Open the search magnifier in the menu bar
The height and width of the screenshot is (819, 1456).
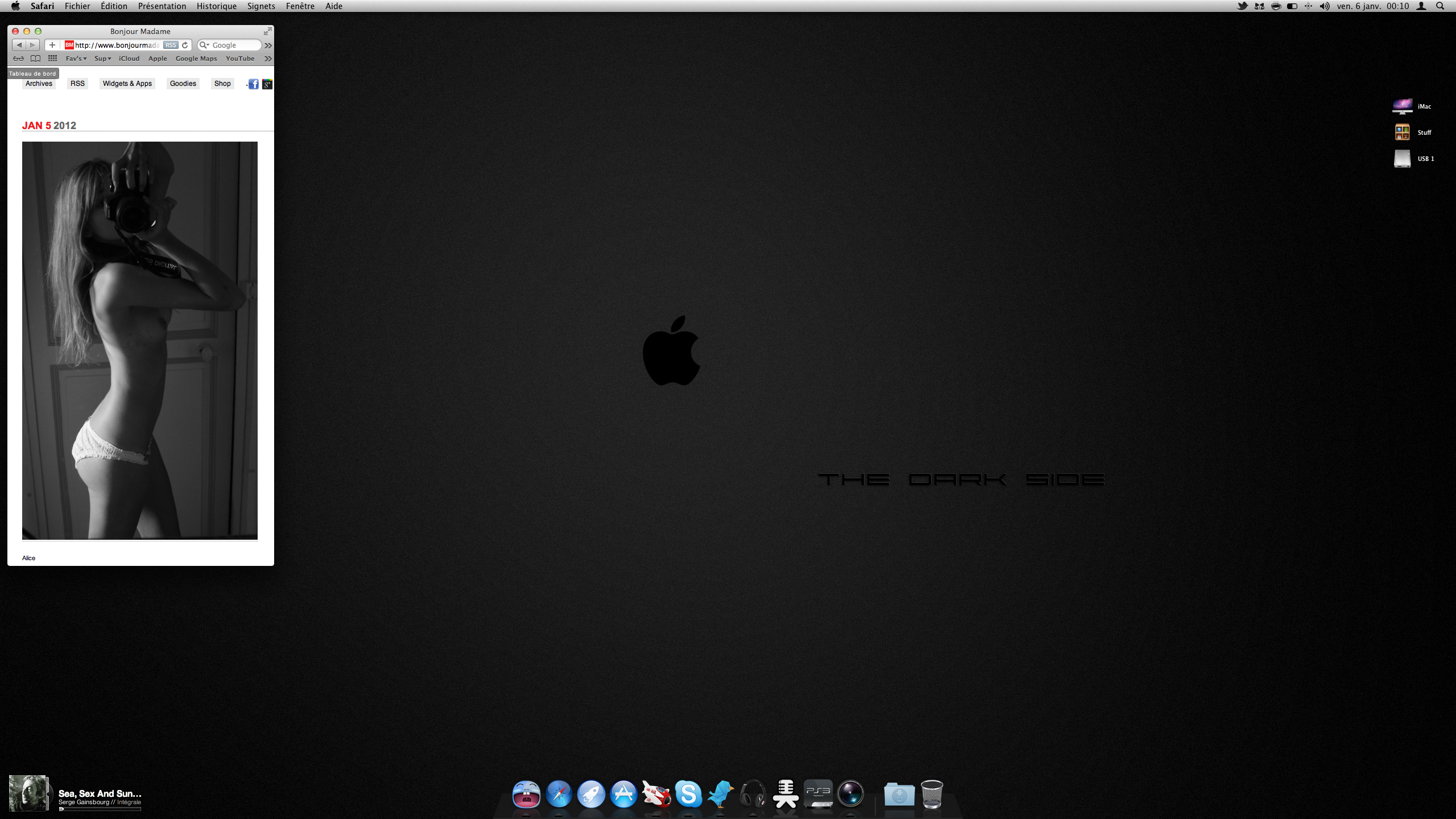1440,6
